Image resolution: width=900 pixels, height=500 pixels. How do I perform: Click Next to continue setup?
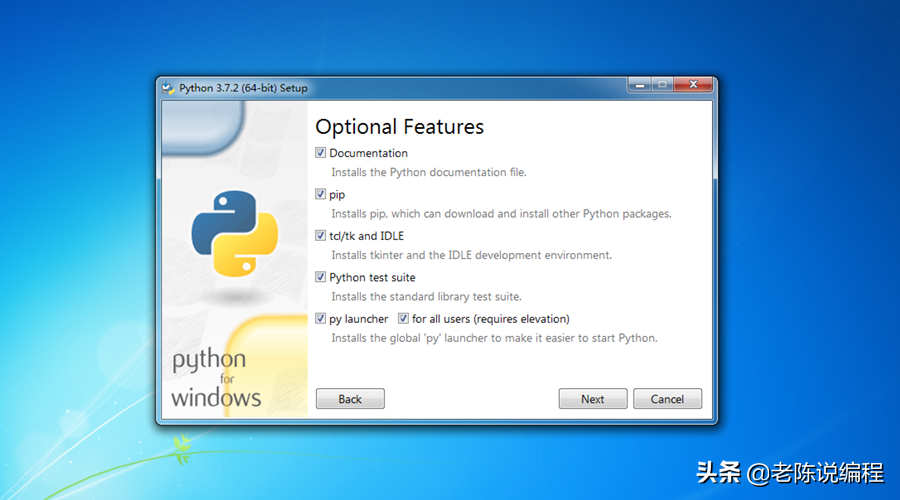tap(593, 399)
